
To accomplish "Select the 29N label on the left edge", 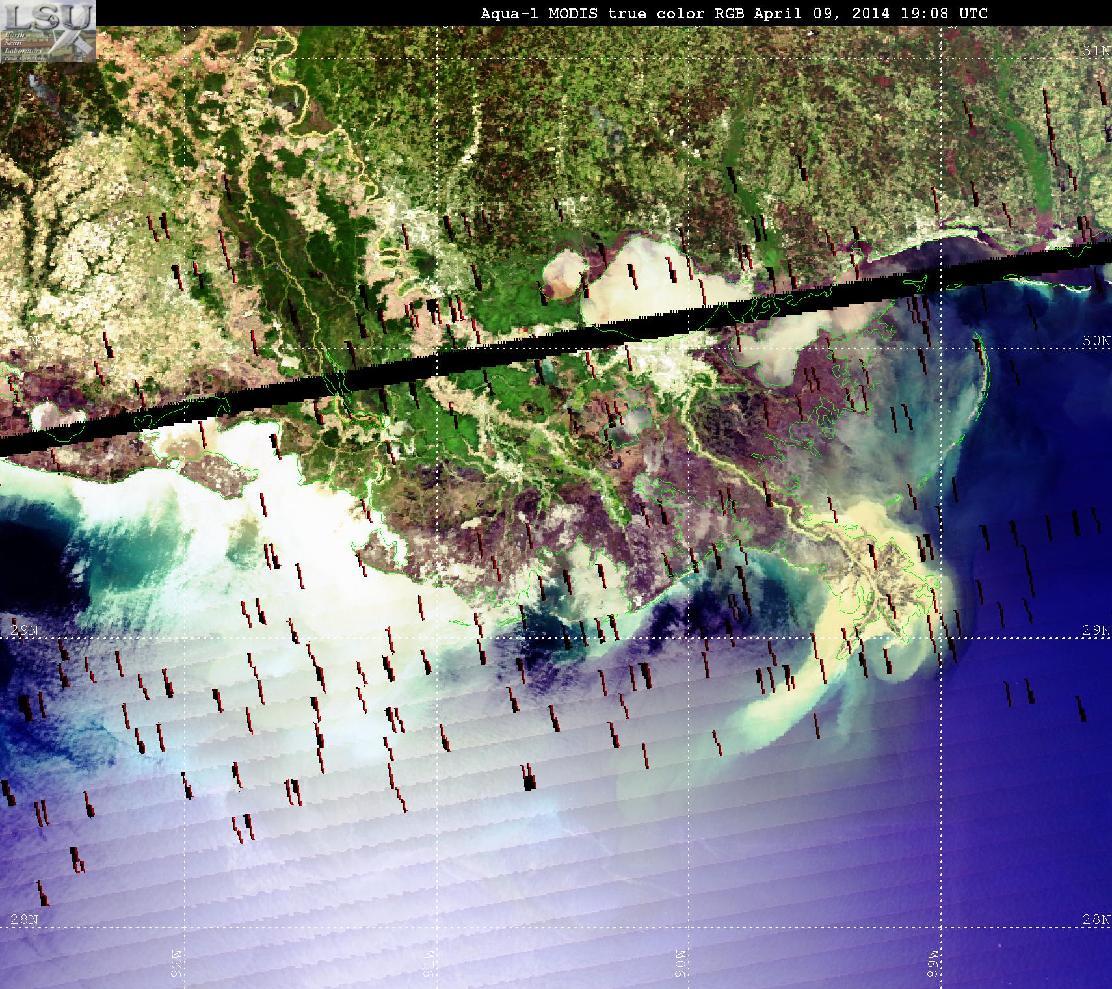I will tap(23, 630).
